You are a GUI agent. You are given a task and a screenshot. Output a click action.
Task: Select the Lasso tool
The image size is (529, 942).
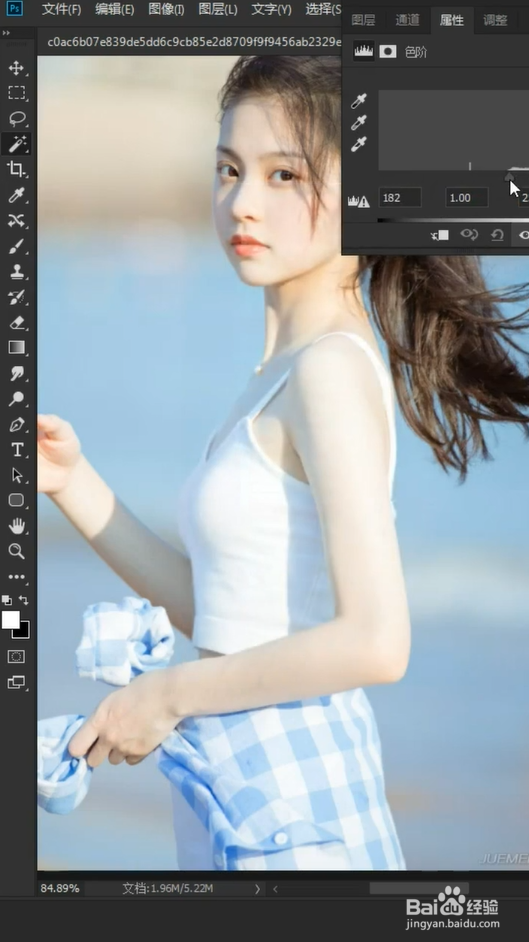pos(16,118)
